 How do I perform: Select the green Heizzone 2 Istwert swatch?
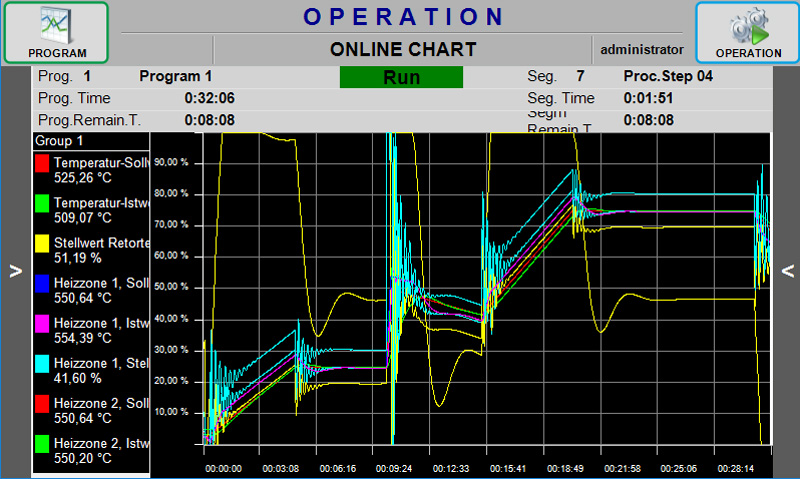click(x=42, y=443)
